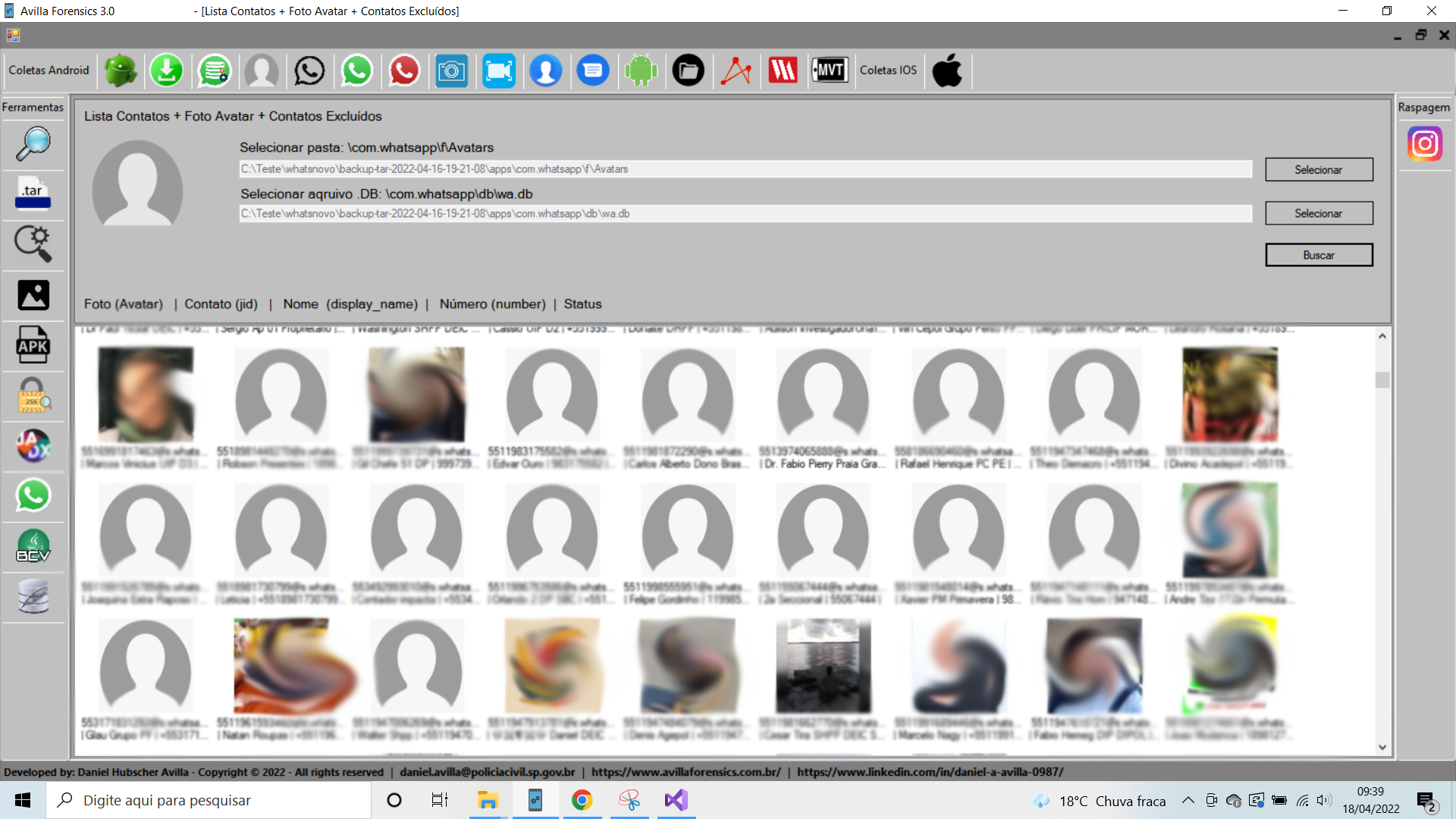This screenshot has width=1456, height=819.
Task: Click the plain green Android logo icon
Action: tap(641, 71)
